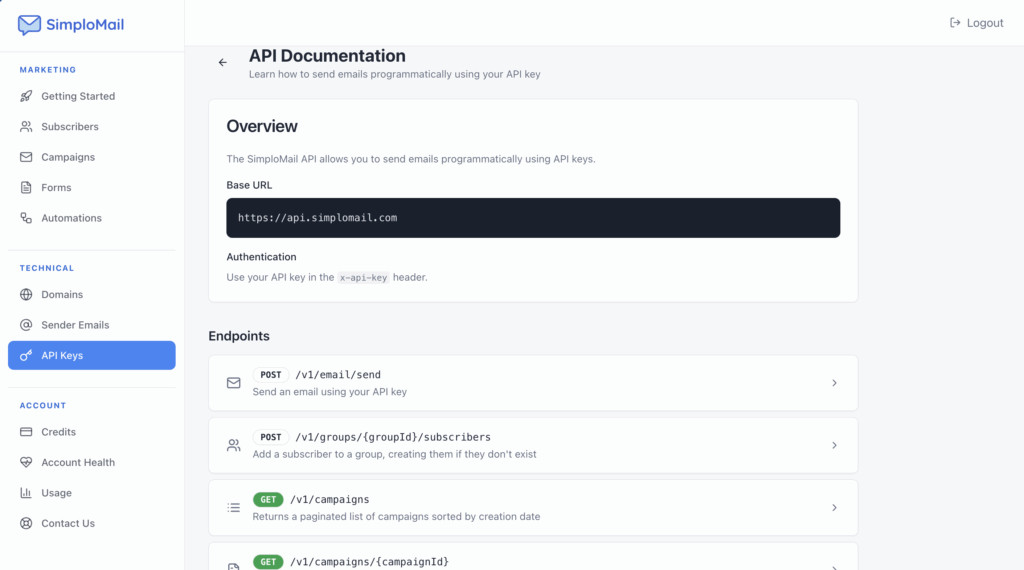Image resolution: width=1024 pixels, height=570 pixels.
Task: Click the GET badge on /v1/campaigns/{campaignId}
Action: pos(268,562)
